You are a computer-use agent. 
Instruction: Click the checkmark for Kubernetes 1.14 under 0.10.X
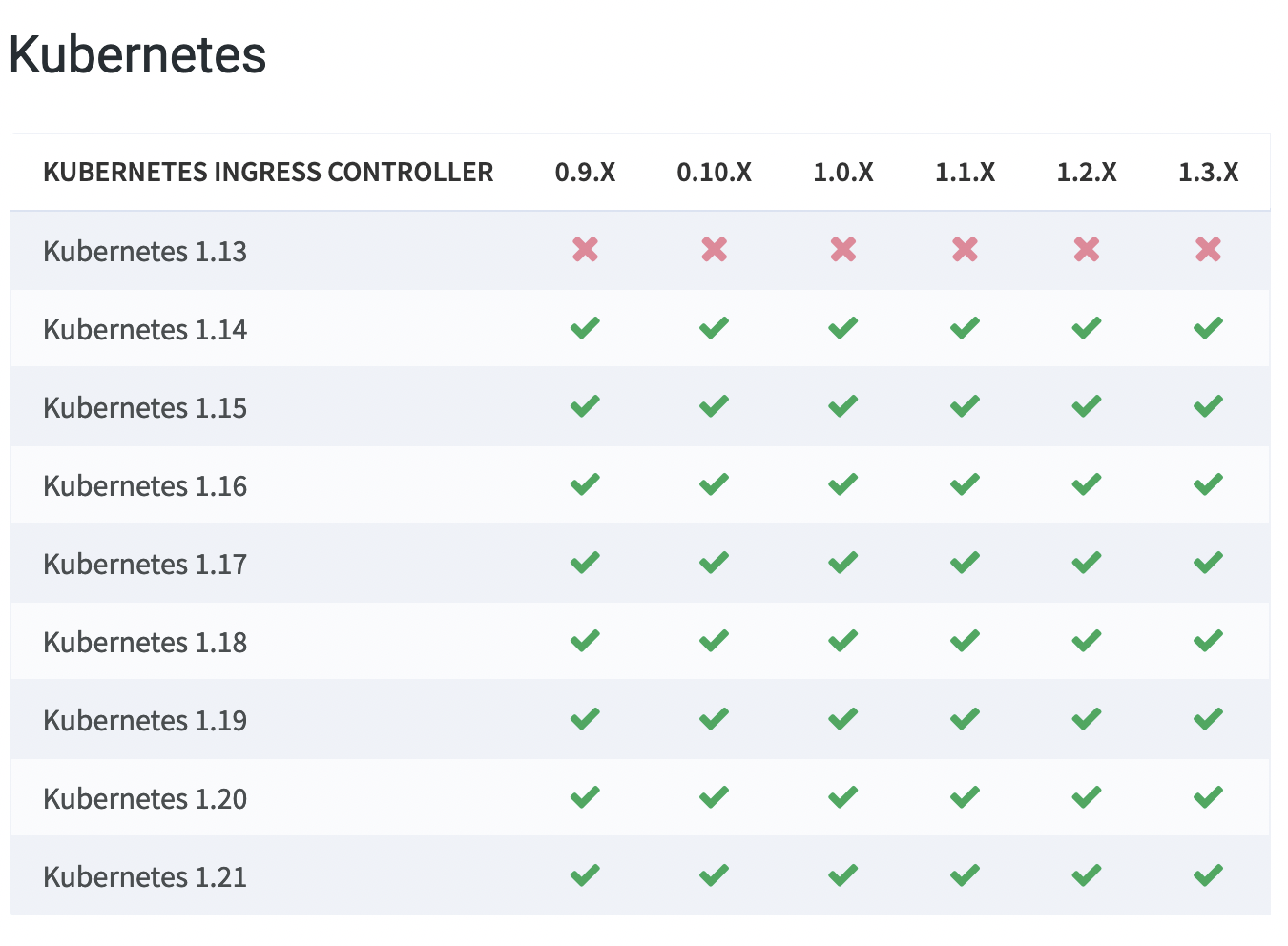point(714,328)
